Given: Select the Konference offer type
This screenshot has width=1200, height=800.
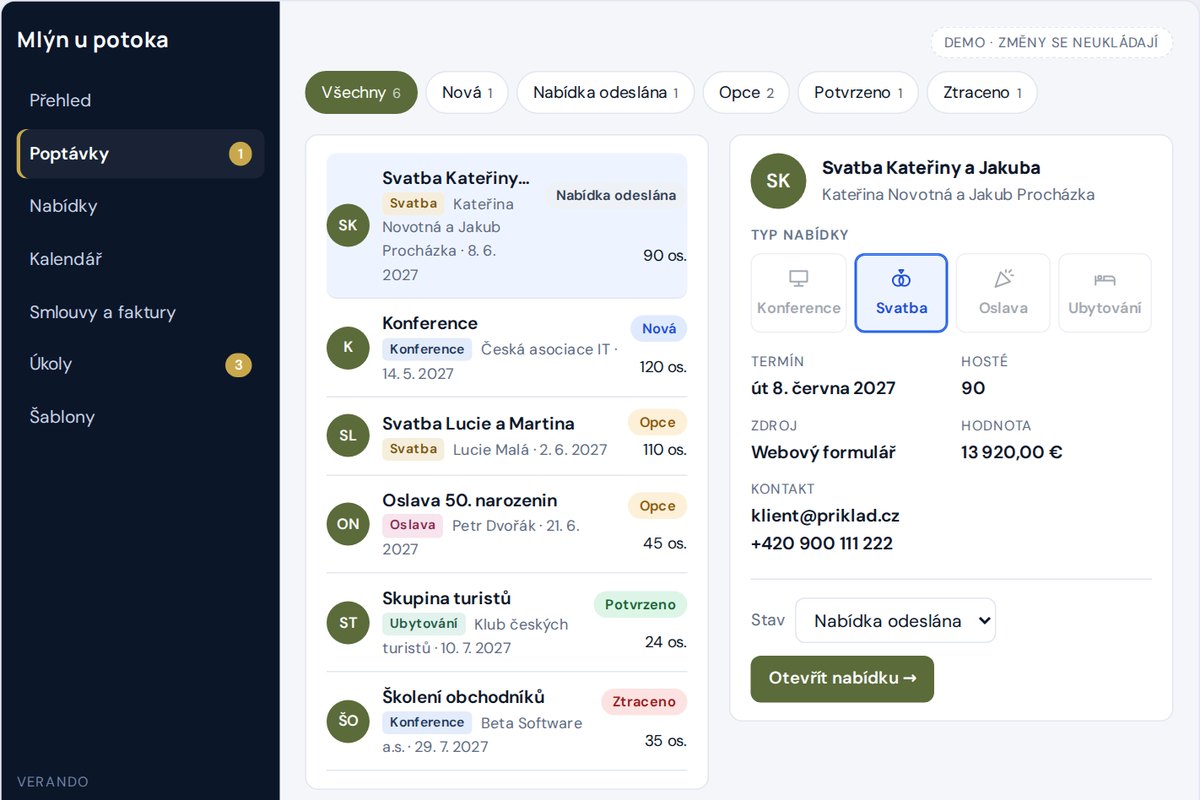Looking at the screenshot, I should 799,293.
